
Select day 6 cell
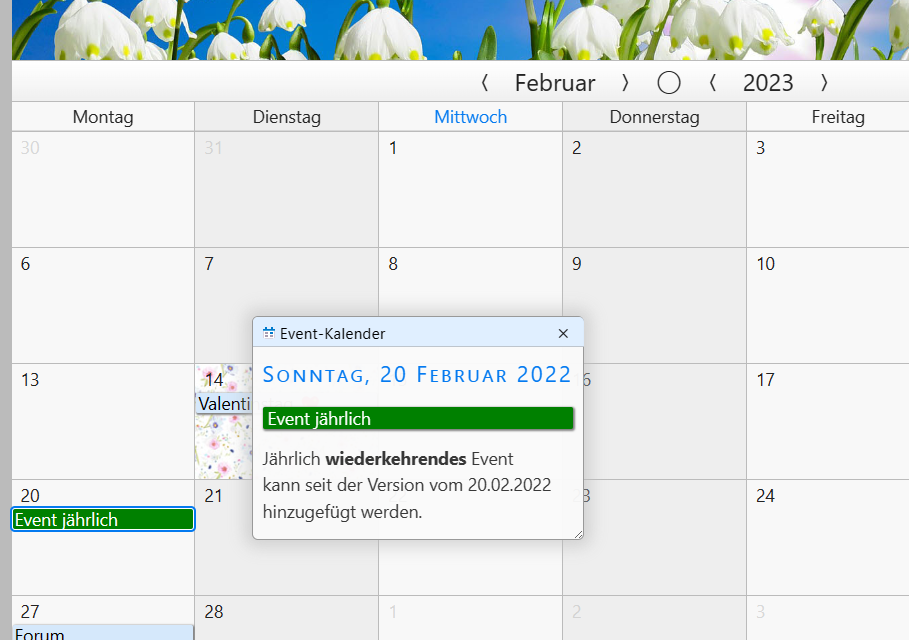[x=103, y=306]
